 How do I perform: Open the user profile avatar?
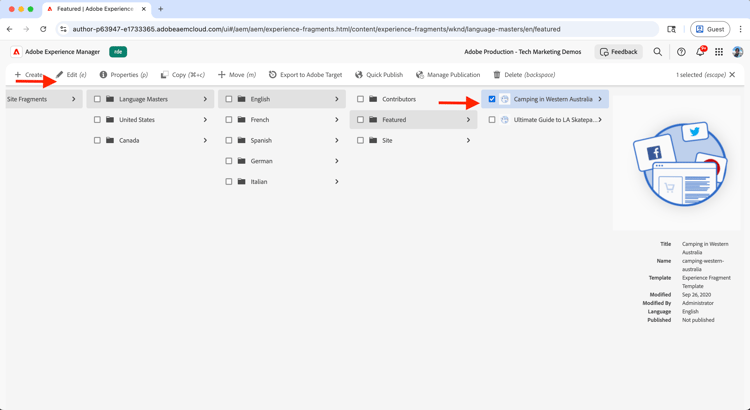click(x=738, y=52)
